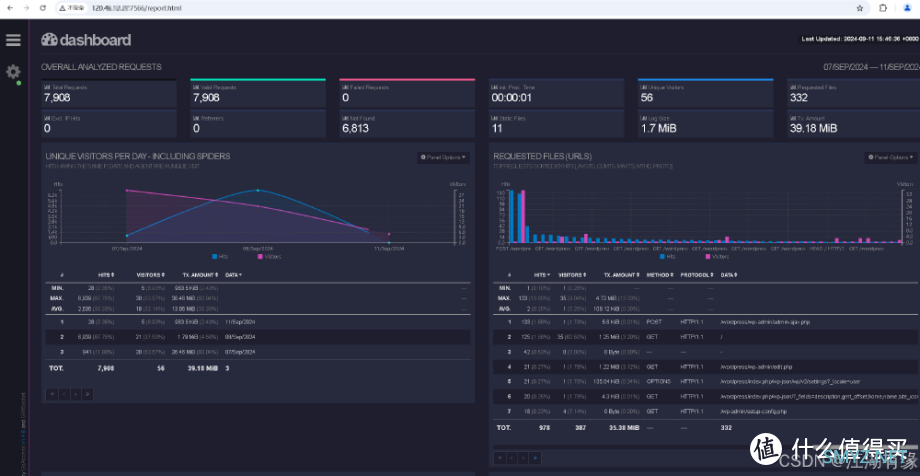
Task: Open the browser profile avatar
Action: [907, 8]
